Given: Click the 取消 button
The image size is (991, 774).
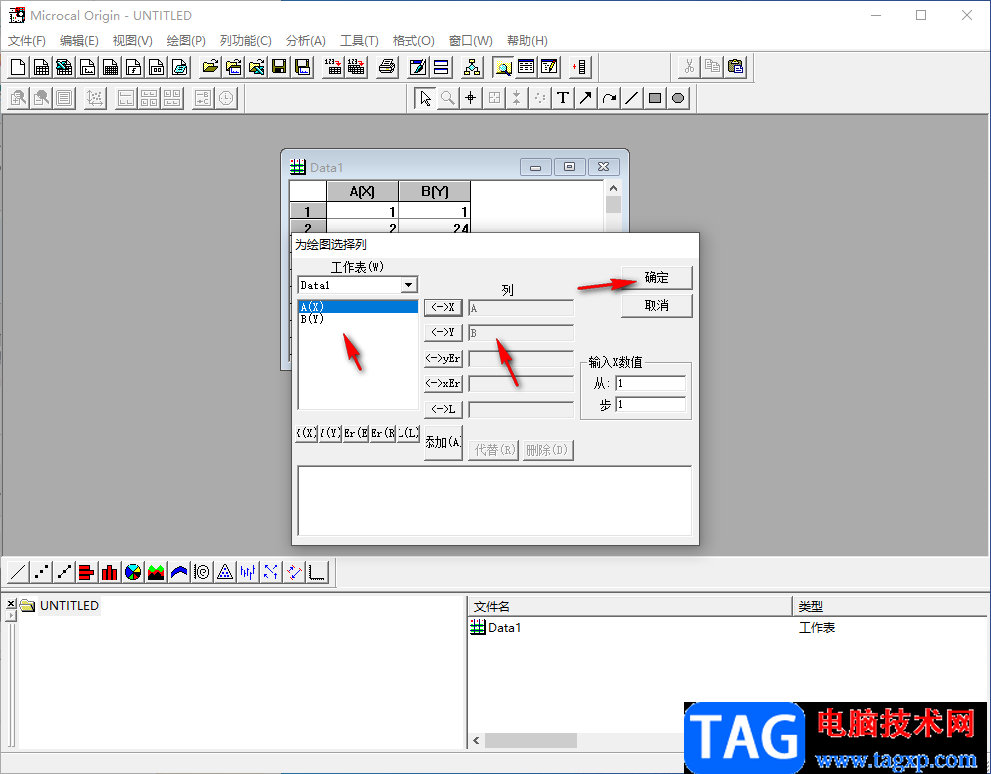Looking at the screenshot, I should pyautogui.click(x=657, y=306).
